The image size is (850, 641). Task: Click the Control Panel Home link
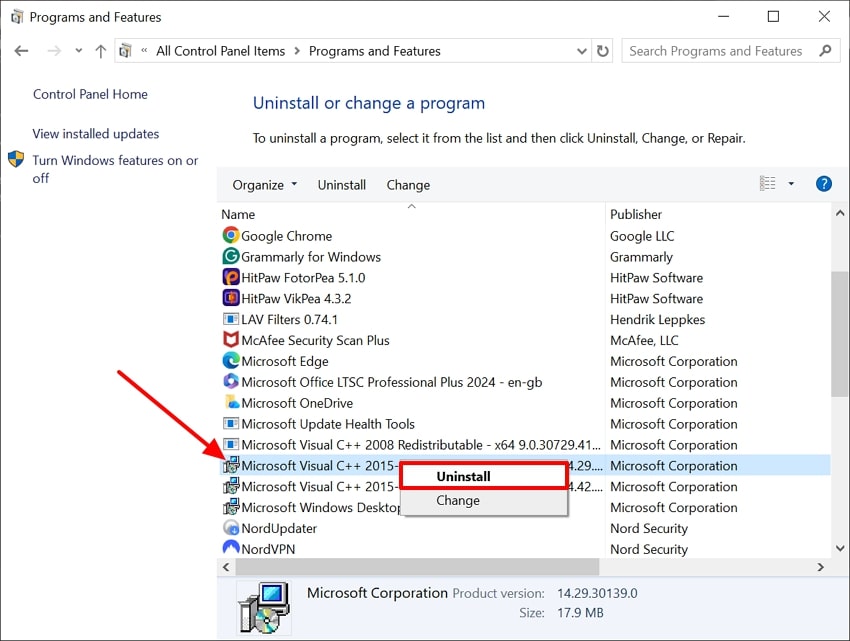coord(90,94)
